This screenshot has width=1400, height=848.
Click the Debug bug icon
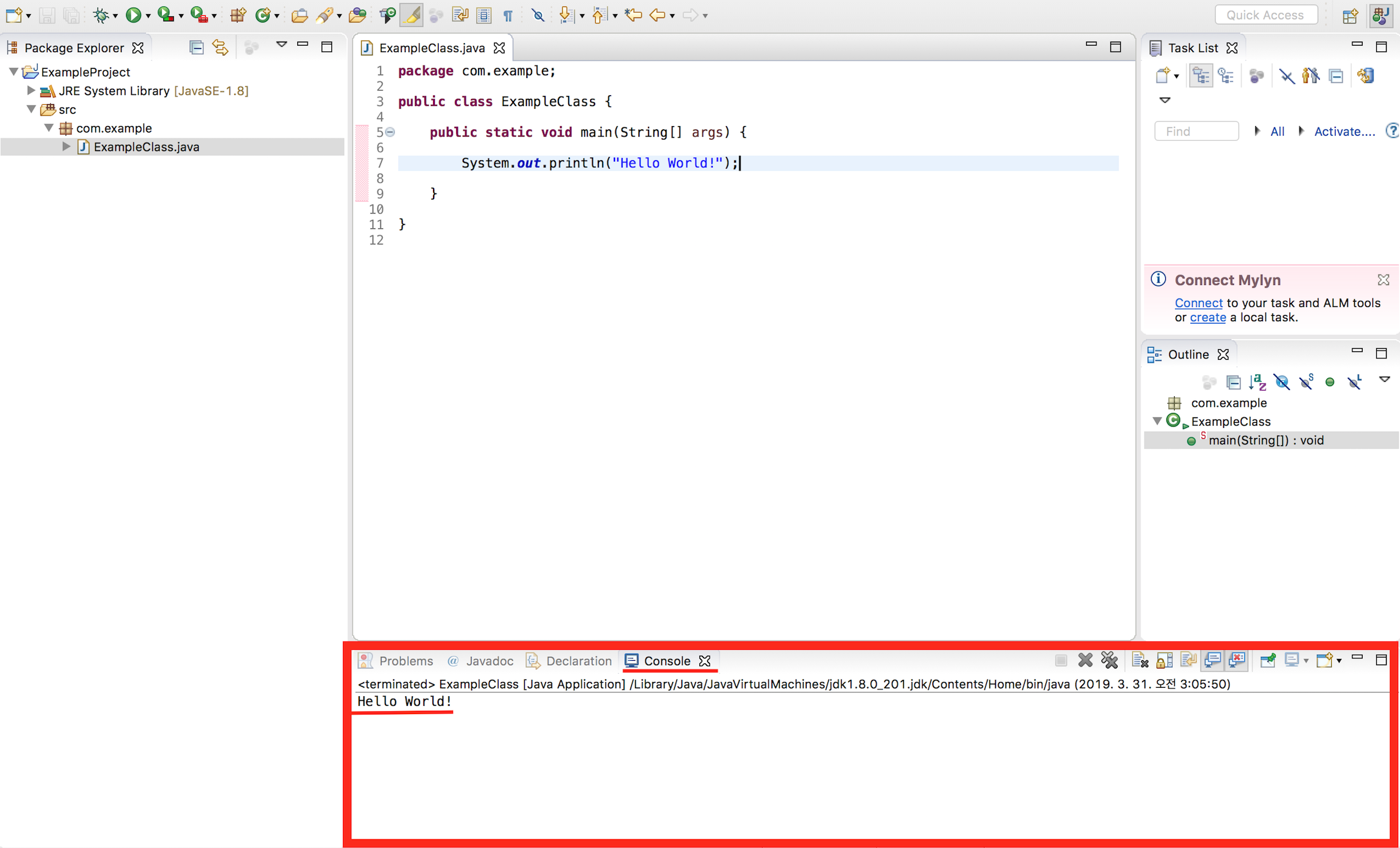click(100, 15)
